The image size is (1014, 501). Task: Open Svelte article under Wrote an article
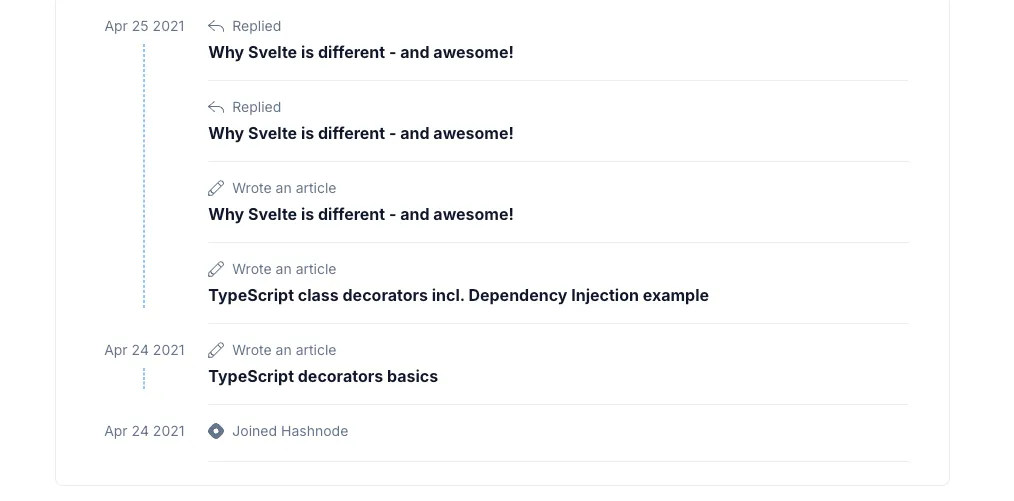click(360, 214)
